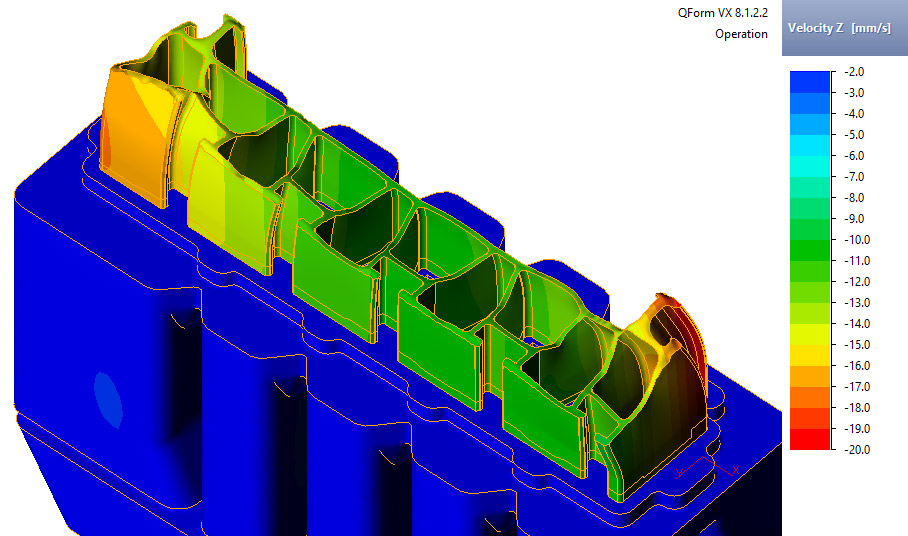Screen dimensions: 908x536
Task: Click the -10.0 legend value
Action: tap(857, 240)
